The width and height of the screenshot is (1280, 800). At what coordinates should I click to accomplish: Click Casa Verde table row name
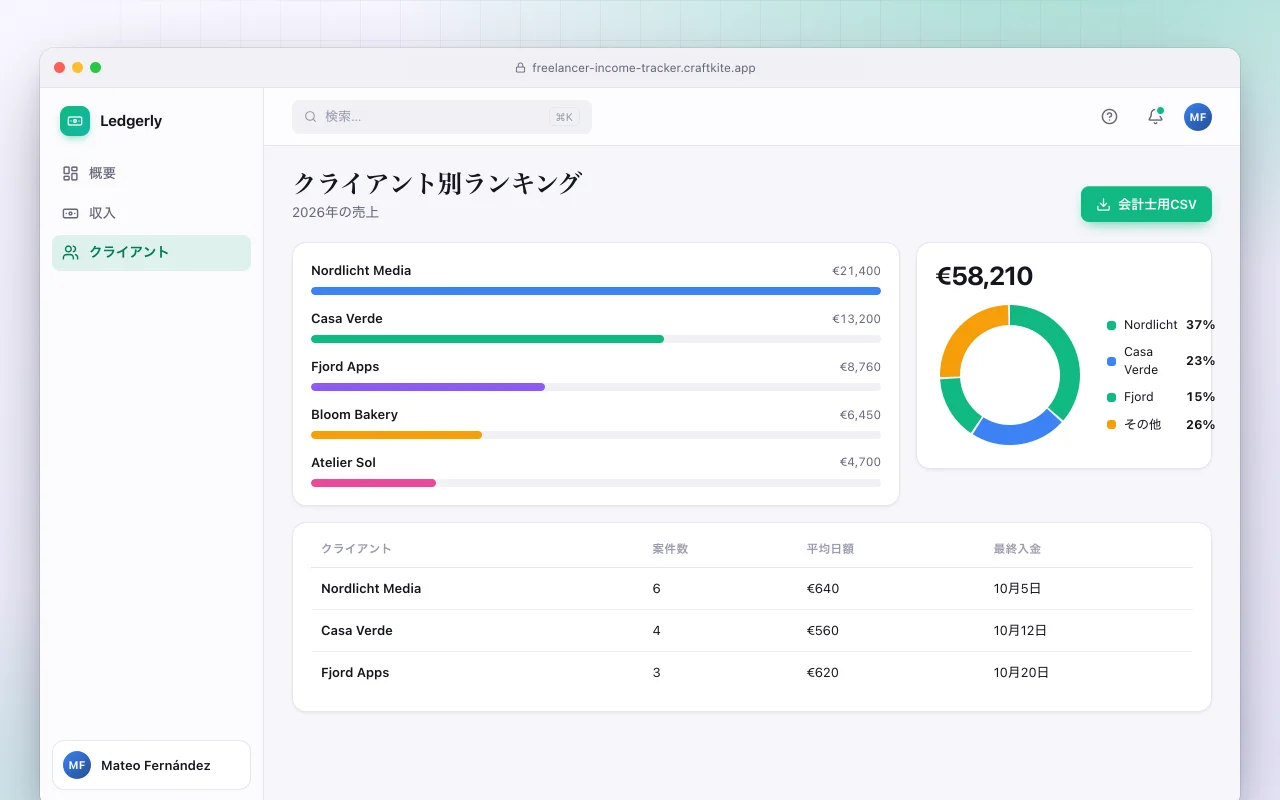point(357,631)
